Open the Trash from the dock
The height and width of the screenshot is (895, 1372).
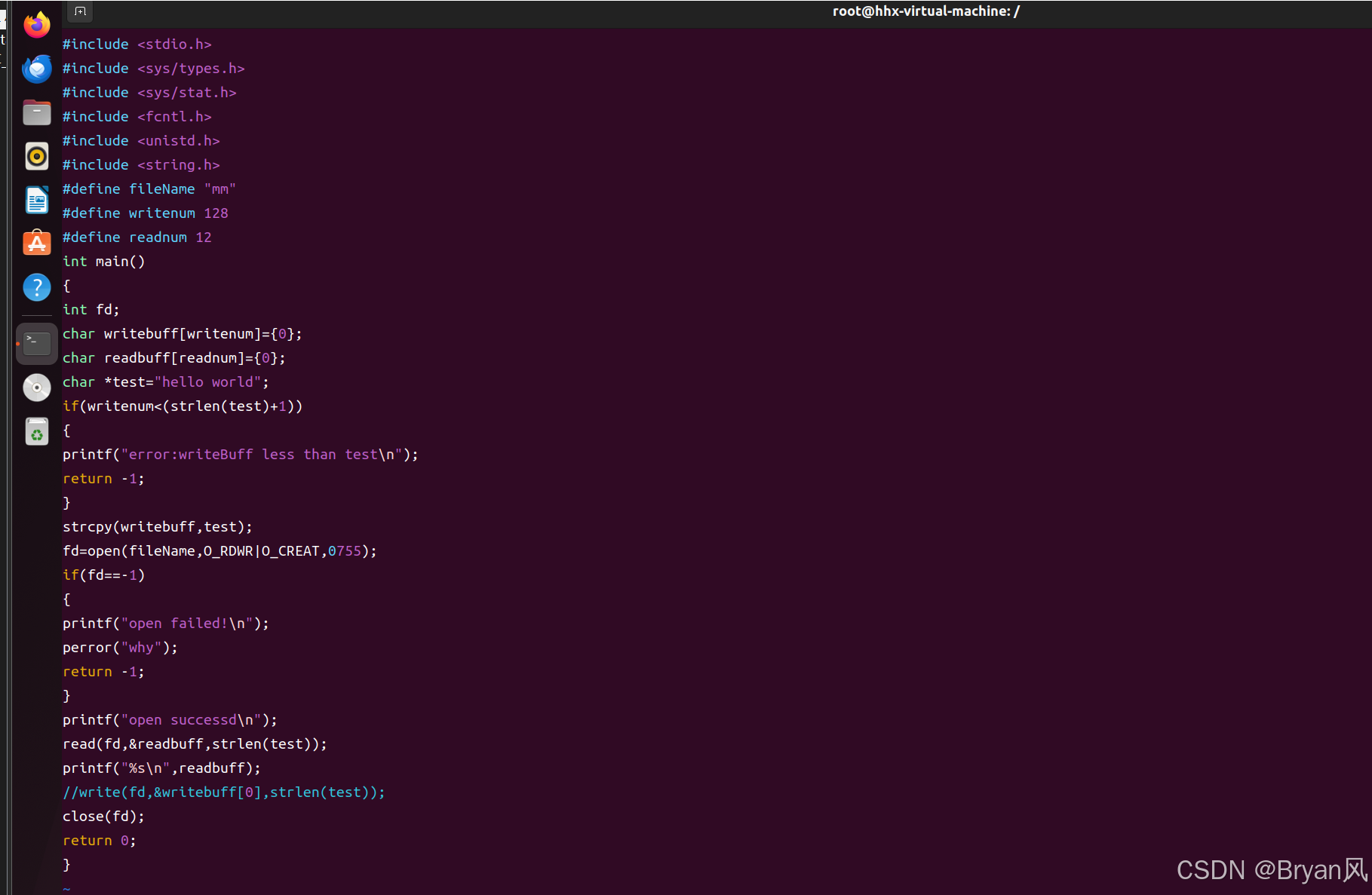point(36,431)
